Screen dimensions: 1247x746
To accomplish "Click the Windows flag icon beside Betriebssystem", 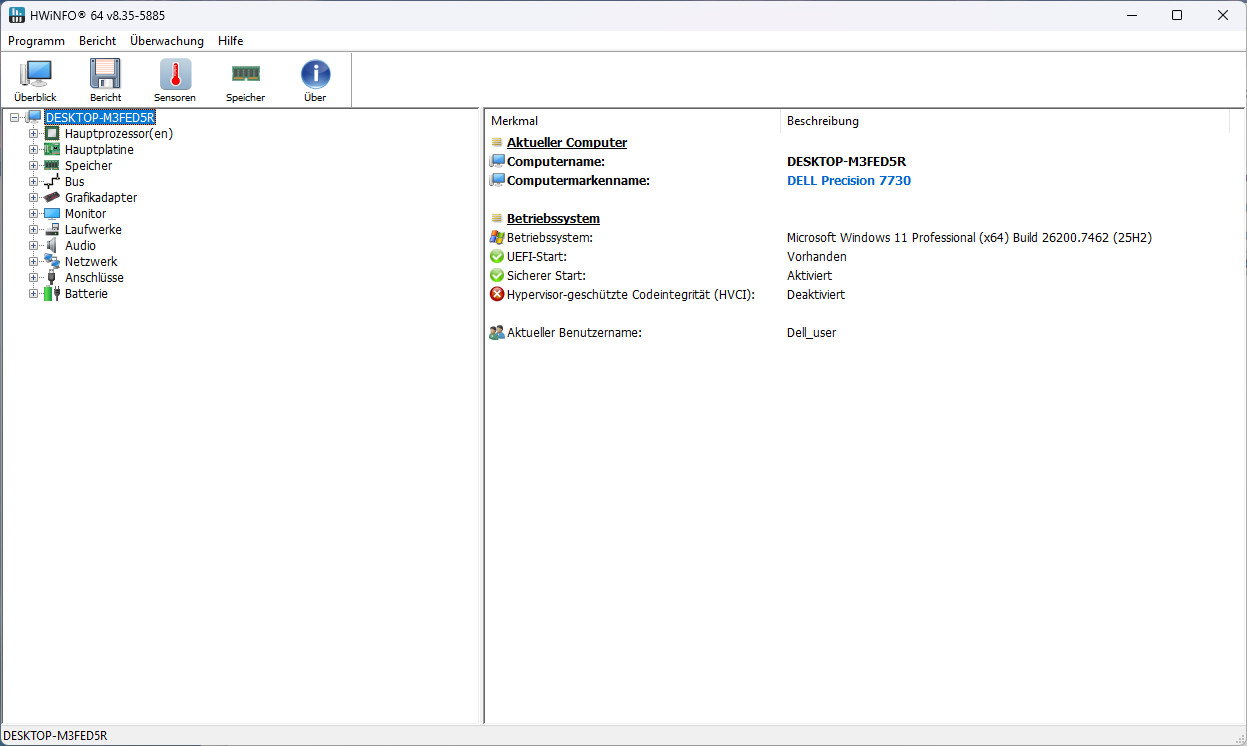I will pyautogui.click(x=497, y=238).
